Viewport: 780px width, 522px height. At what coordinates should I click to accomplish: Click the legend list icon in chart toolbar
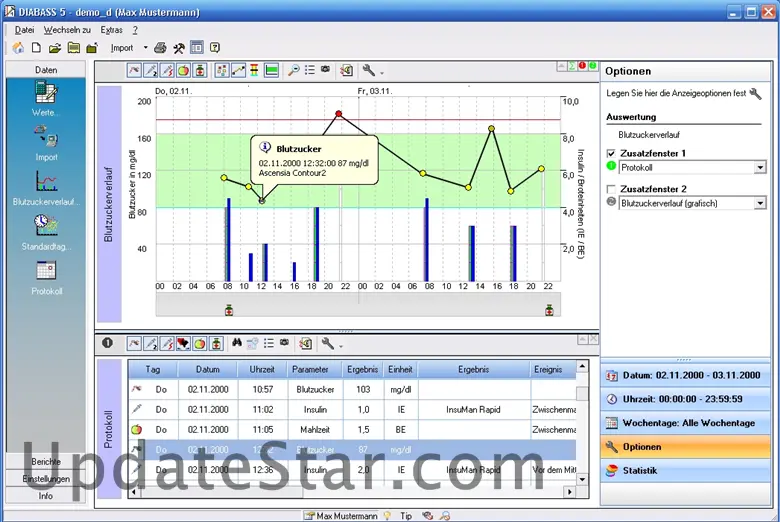[310, 70]
